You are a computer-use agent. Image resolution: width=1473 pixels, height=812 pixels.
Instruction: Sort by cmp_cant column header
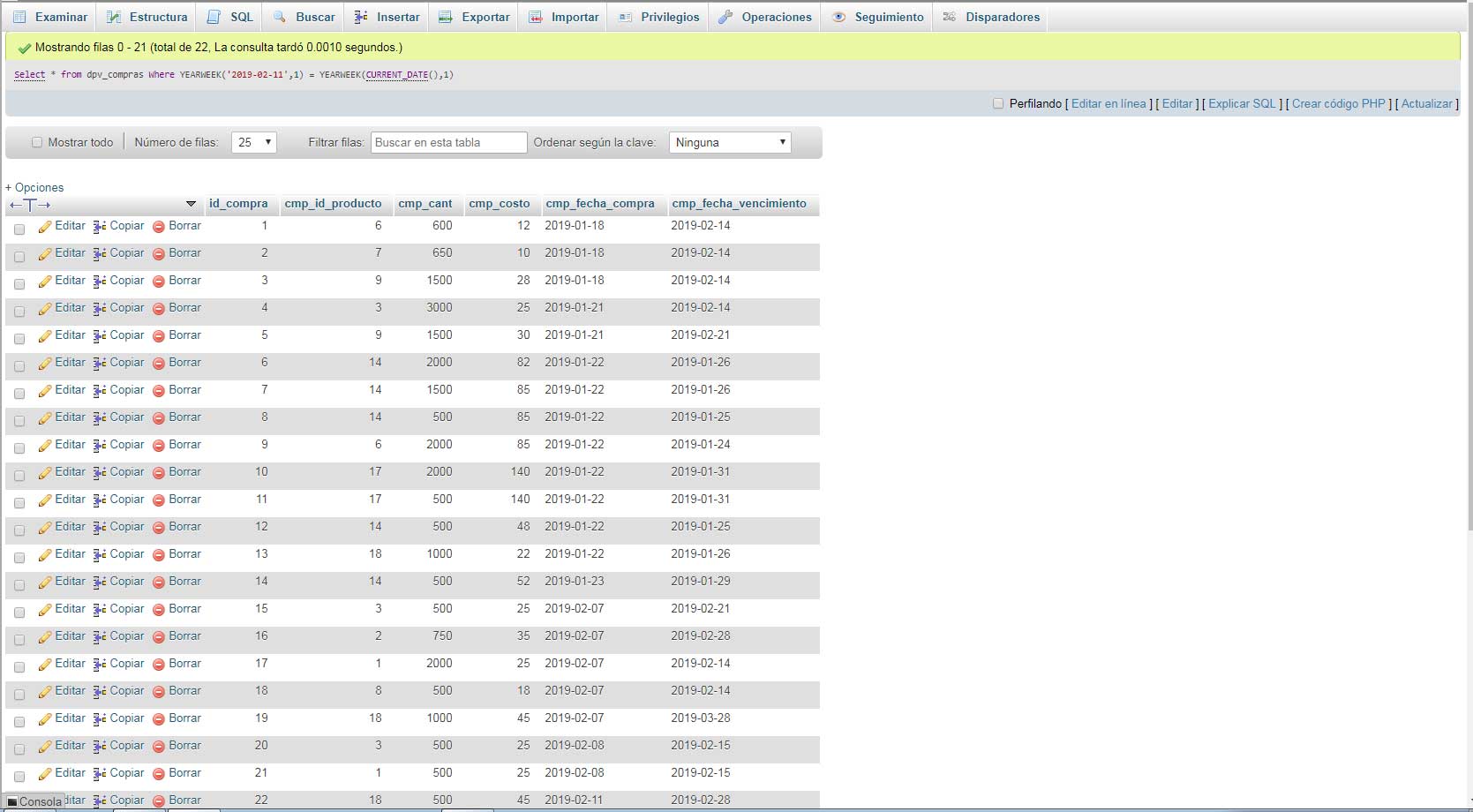pyautogui.click(x=425, y=203)
